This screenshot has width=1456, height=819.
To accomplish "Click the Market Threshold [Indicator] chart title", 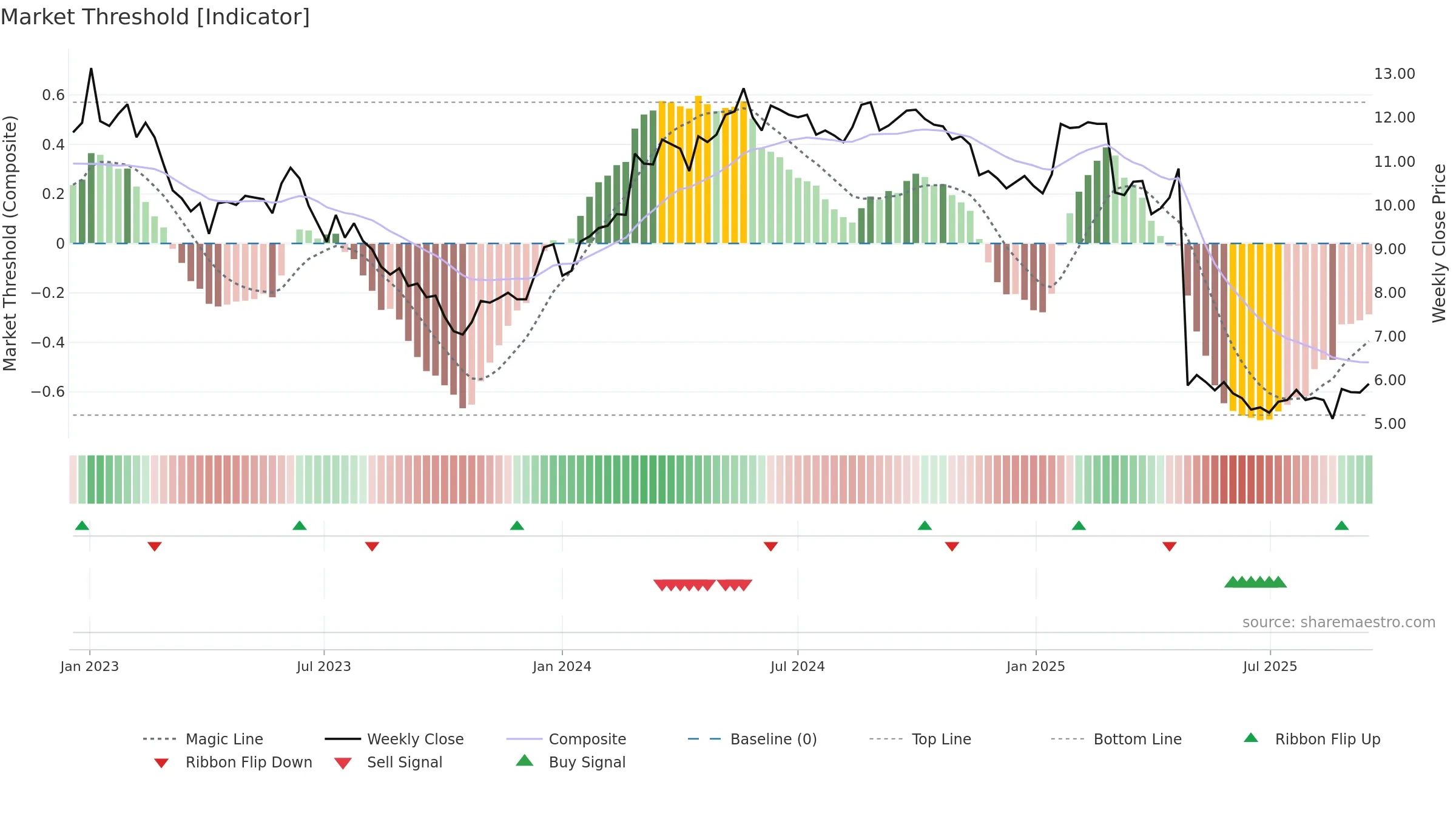I will point(155,17).
